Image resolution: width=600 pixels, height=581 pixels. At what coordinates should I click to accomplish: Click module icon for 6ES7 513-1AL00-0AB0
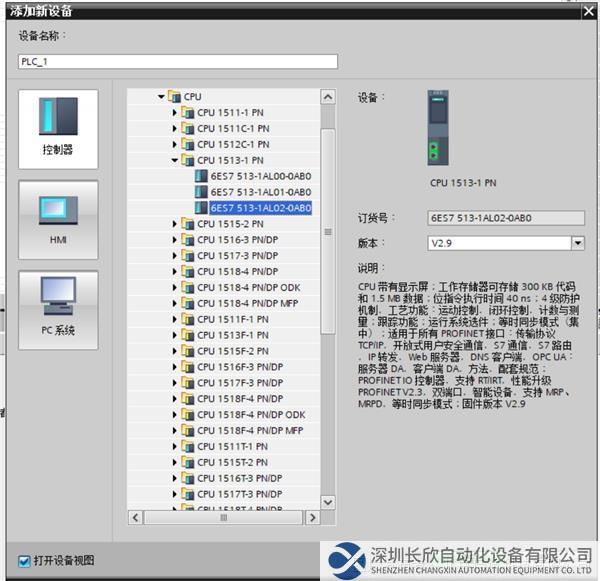coord(201,176)
